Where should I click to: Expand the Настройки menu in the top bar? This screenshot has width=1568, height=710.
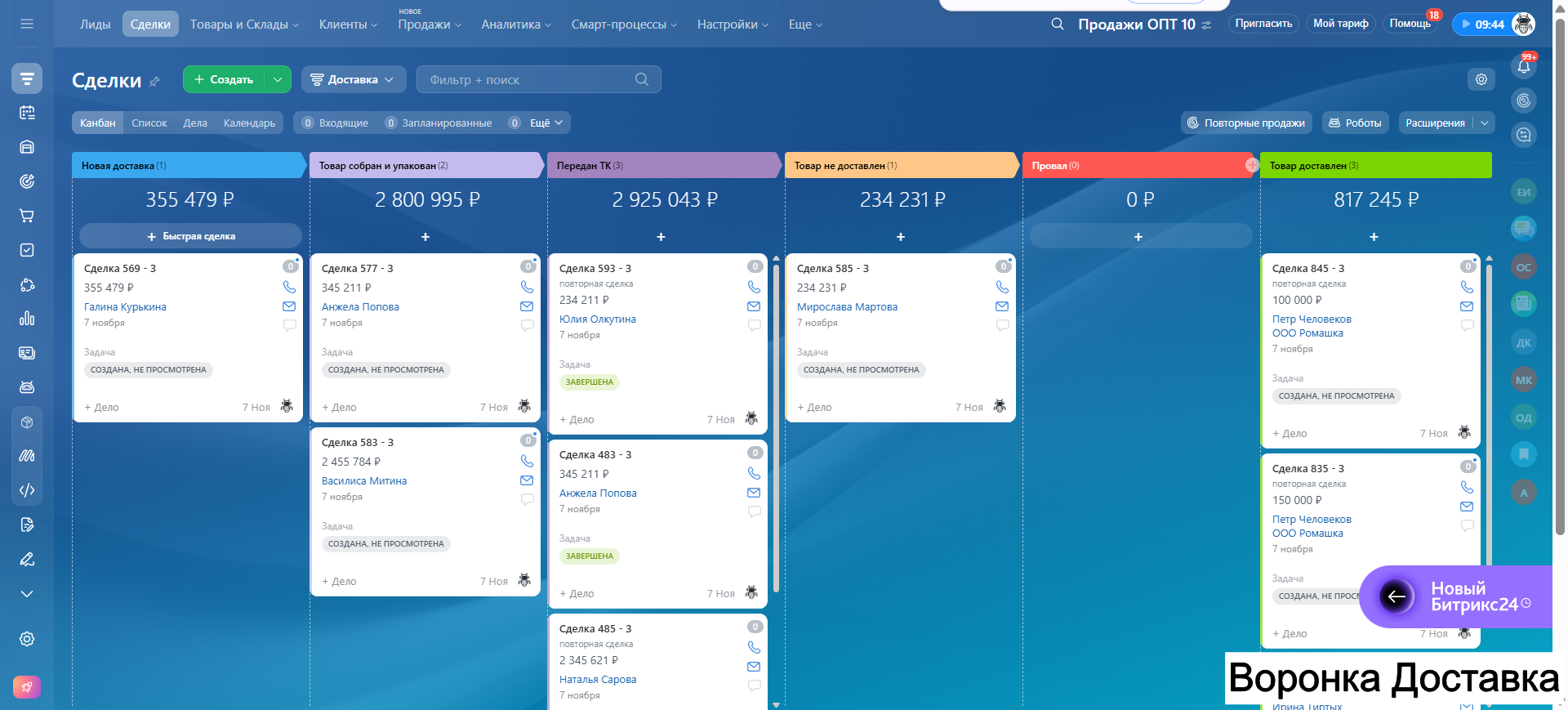point(733,25)
